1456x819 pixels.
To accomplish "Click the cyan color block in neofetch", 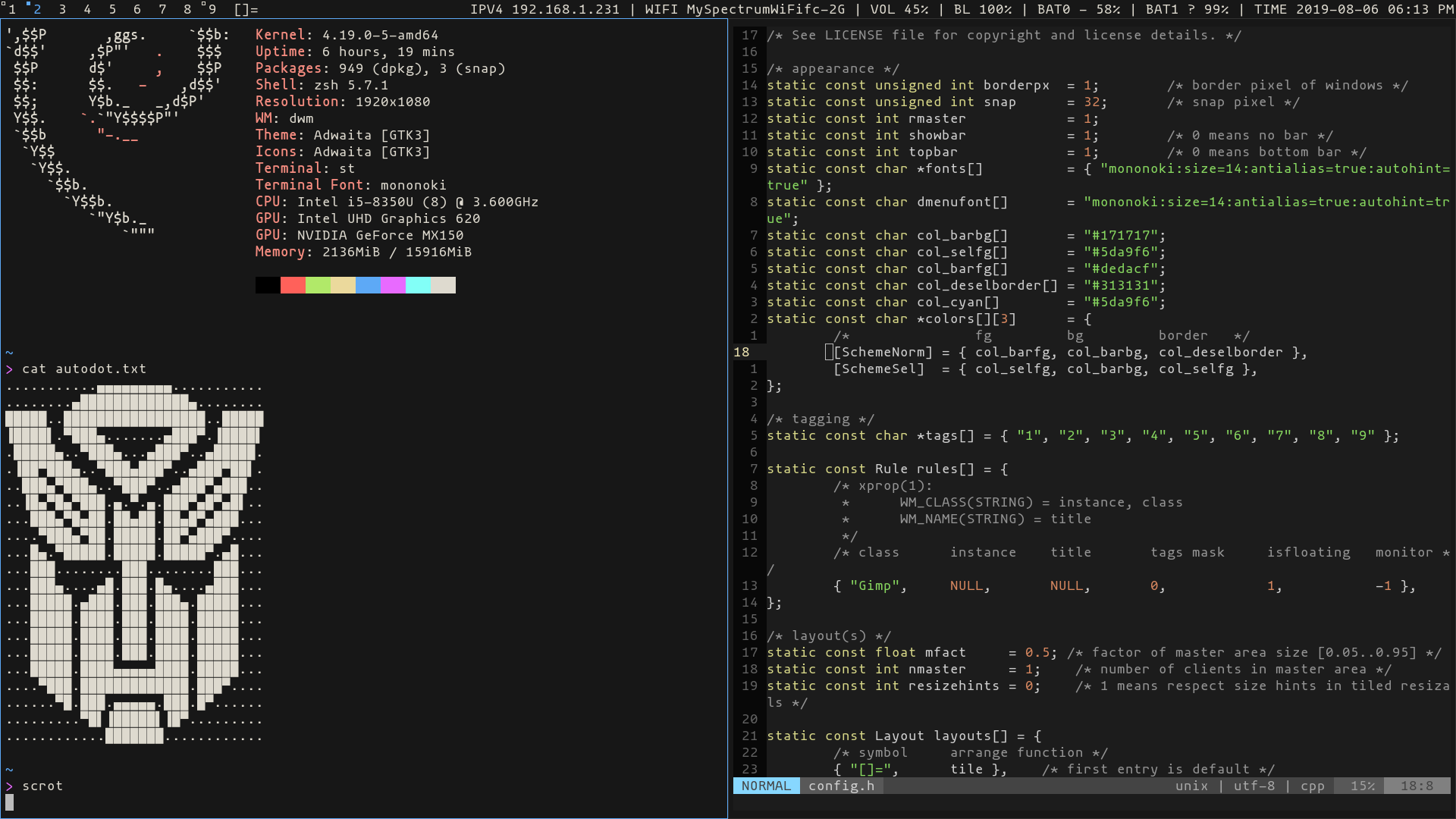I will 418,285.
